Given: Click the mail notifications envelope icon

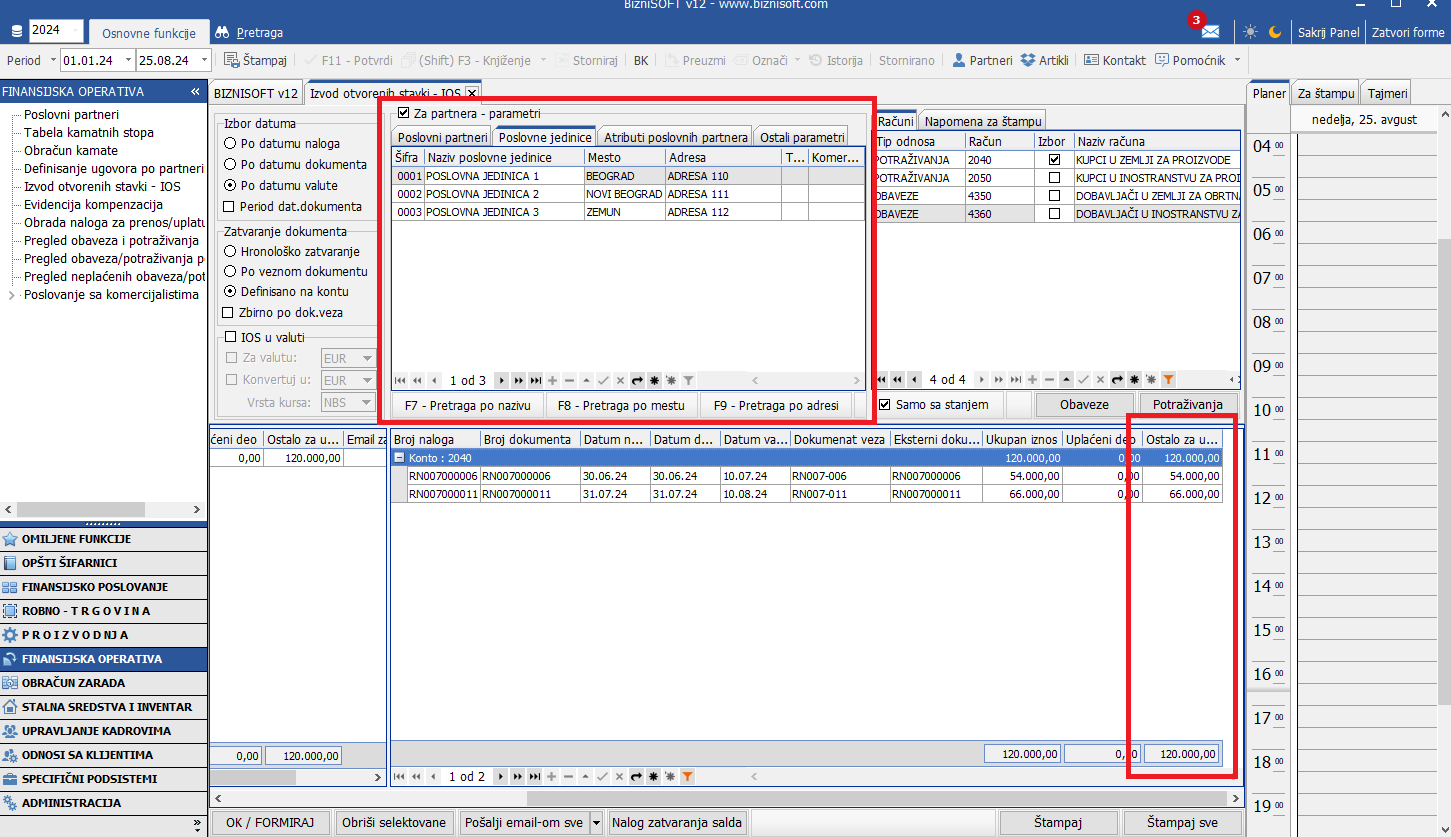Looking at the screenshot, I should [x=1210, y=32].
